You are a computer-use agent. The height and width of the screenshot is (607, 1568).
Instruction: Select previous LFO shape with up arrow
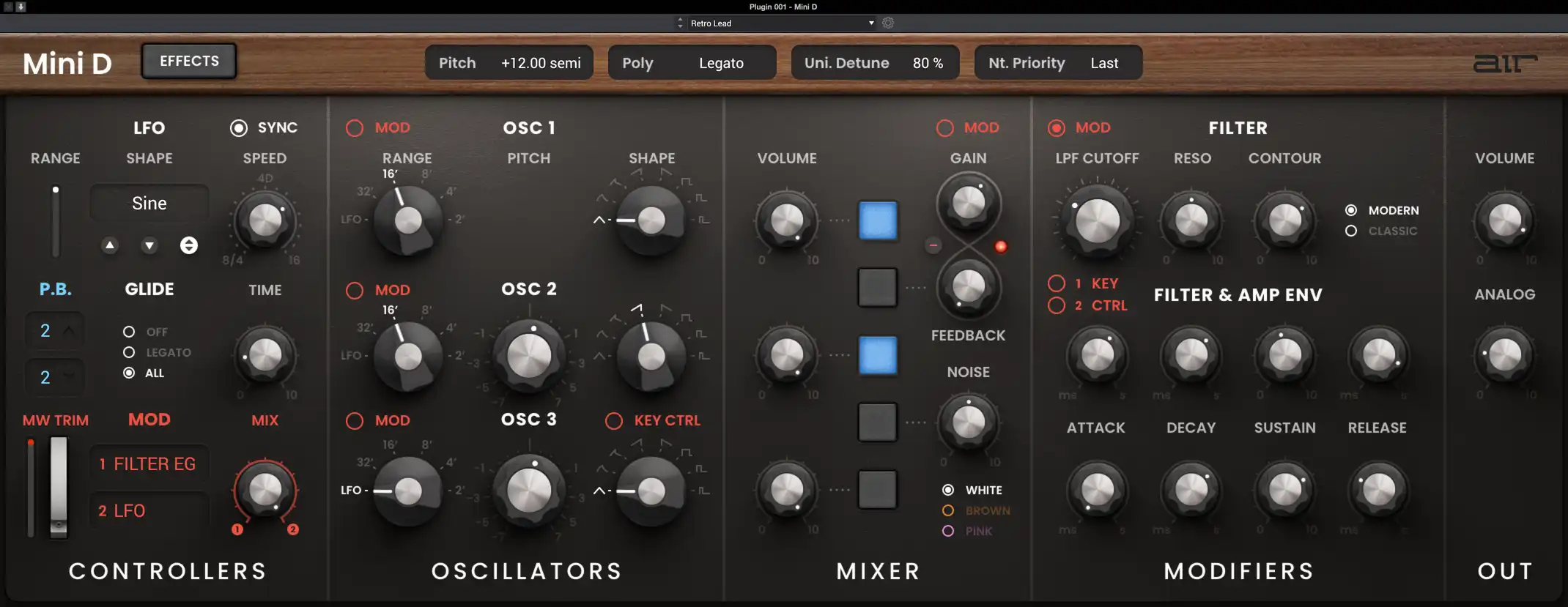[110, 245]
